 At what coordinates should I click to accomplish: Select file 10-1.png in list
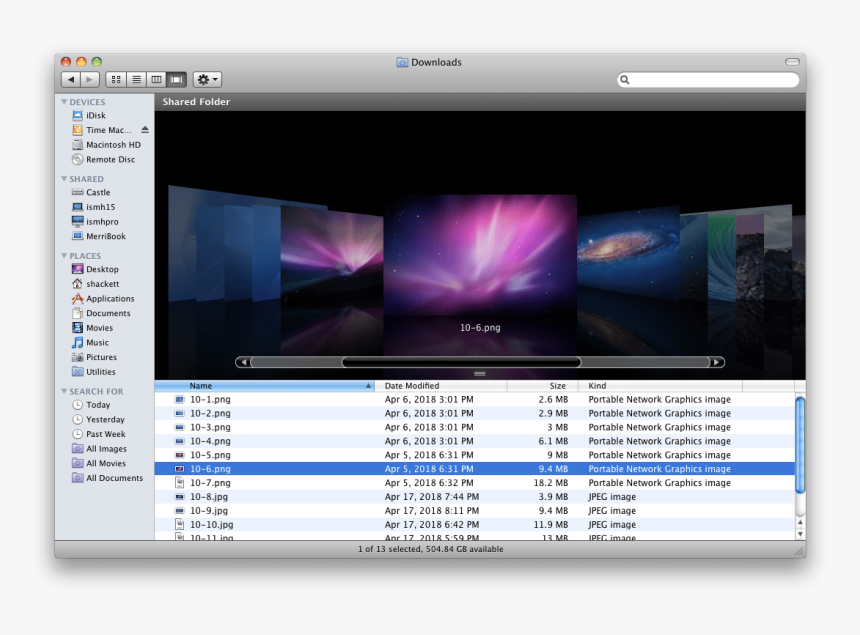[475, 400]
